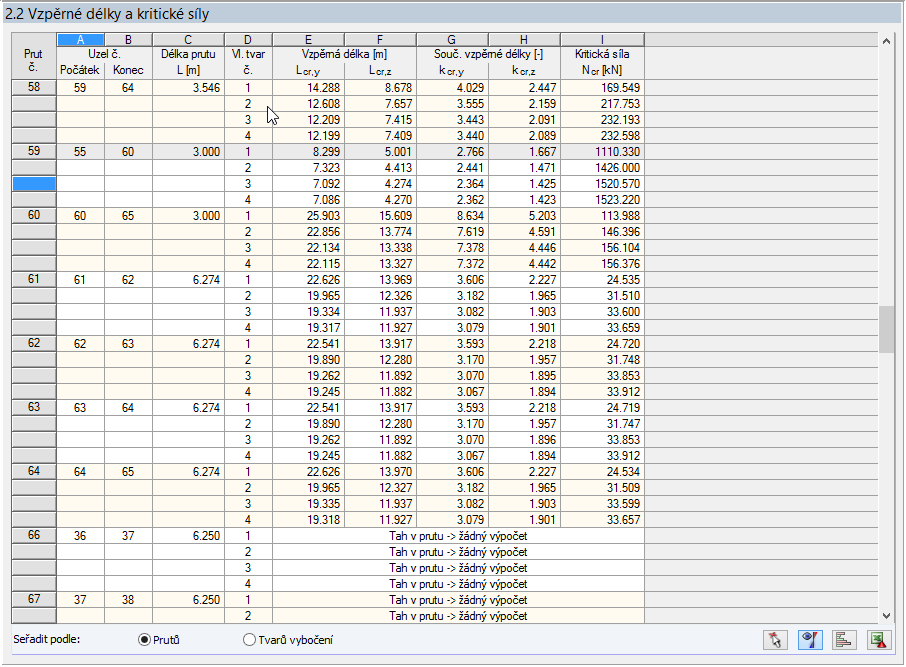906x667 pixels.
Task: Select column D header
Action: (x=248, y=39)
